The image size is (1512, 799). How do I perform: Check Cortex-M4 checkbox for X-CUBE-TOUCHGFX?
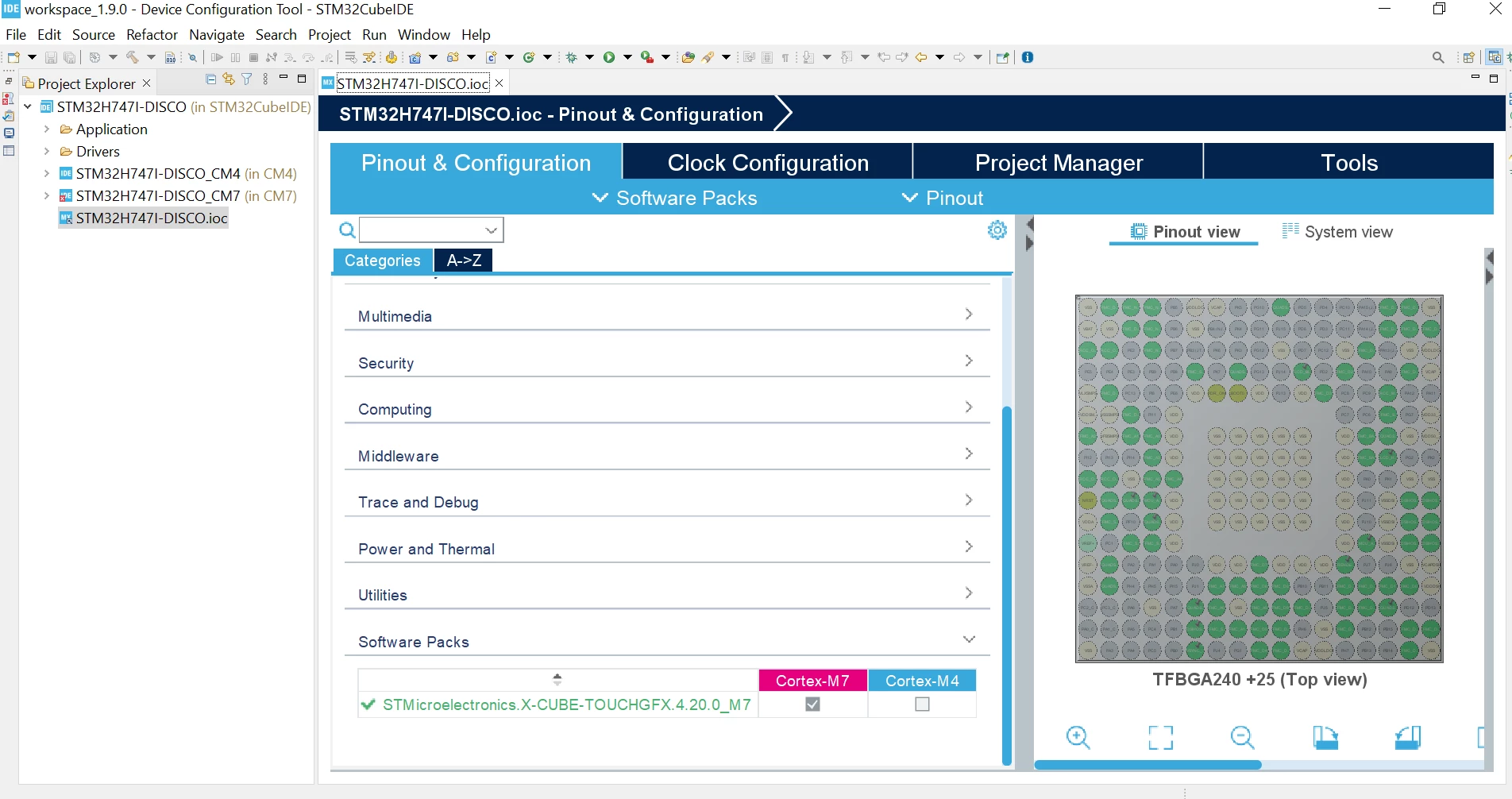click(x=922, y=704)
